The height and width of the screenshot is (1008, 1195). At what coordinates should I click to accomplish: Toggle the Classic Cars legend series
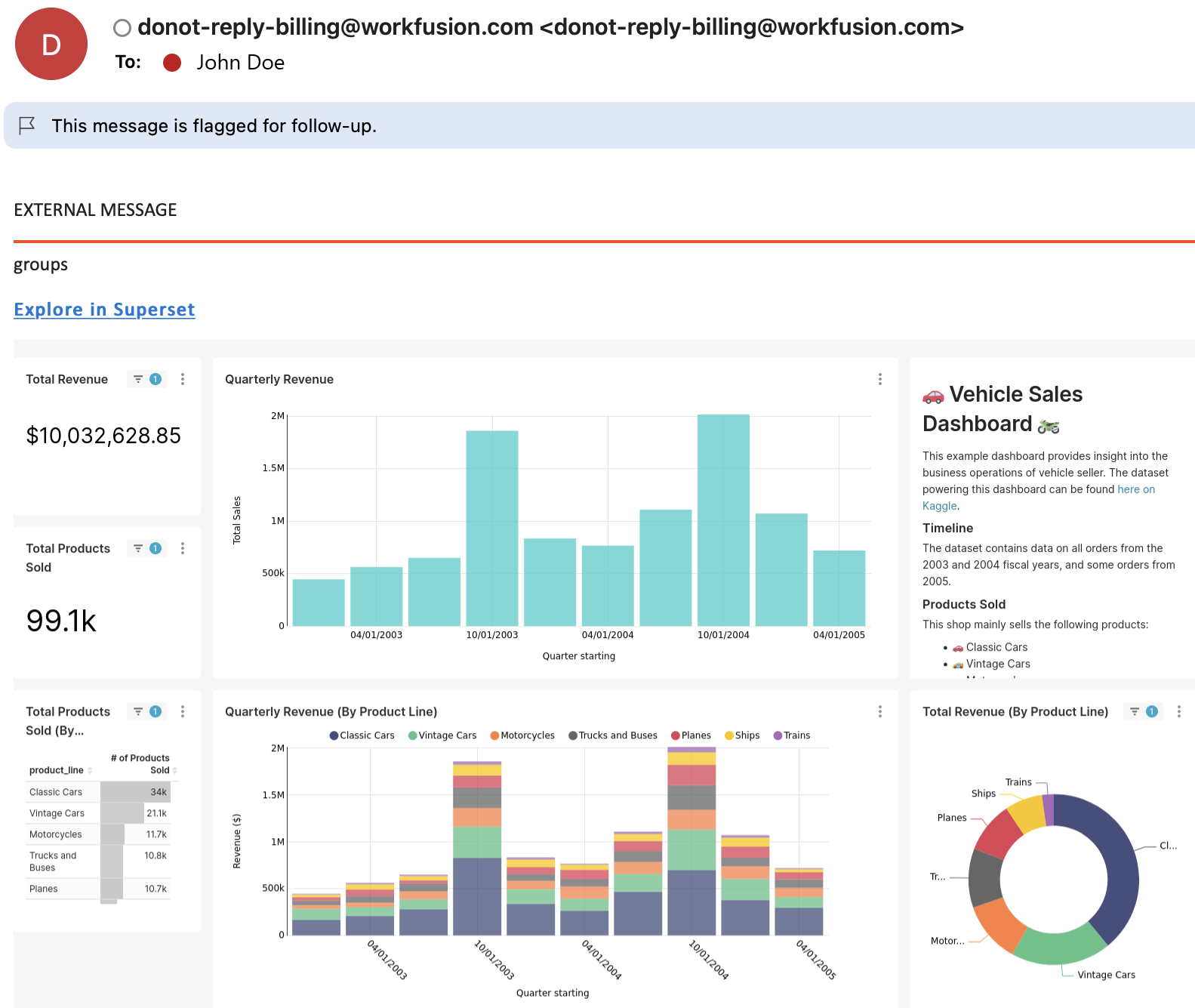point(362,735)
